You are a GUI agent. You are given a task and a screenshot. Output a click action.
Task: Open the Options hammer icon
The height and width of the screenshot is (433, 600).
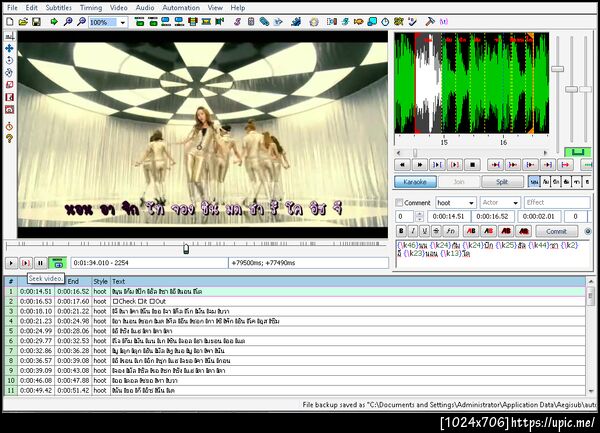click(430, 22)
